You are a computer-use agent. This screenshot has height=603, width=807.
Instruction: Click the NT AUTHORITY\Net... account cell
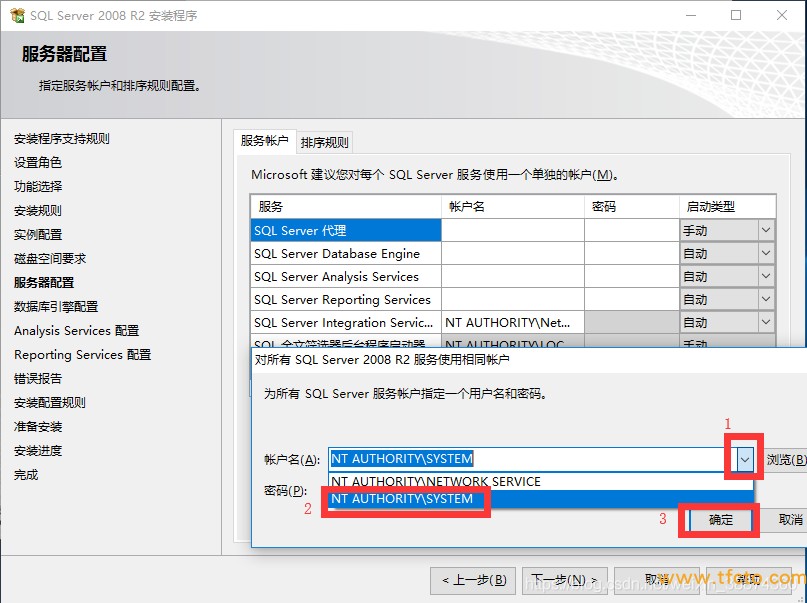click(513, 322)
